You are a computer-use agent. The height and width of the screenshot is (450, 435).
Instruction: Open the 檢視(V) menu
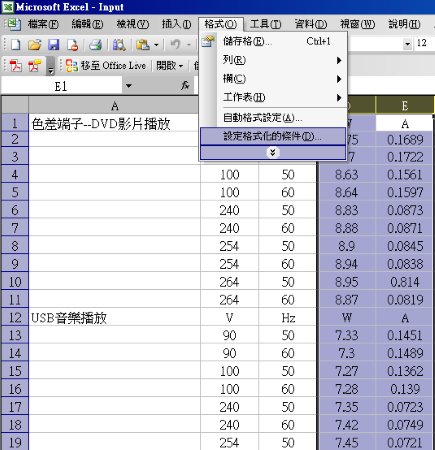132,24
